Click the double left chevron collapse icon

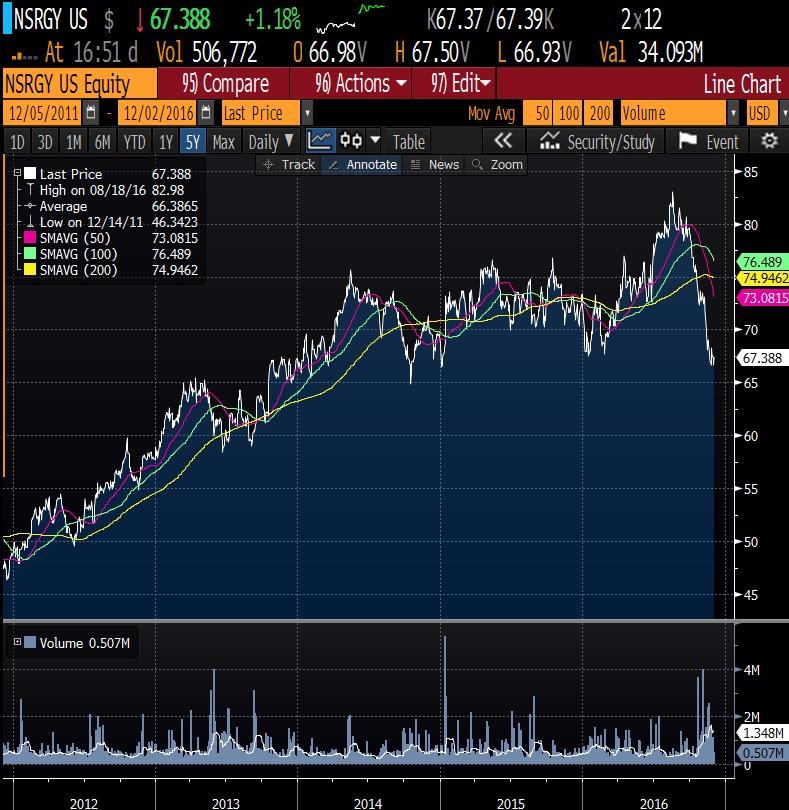point(503,141)
